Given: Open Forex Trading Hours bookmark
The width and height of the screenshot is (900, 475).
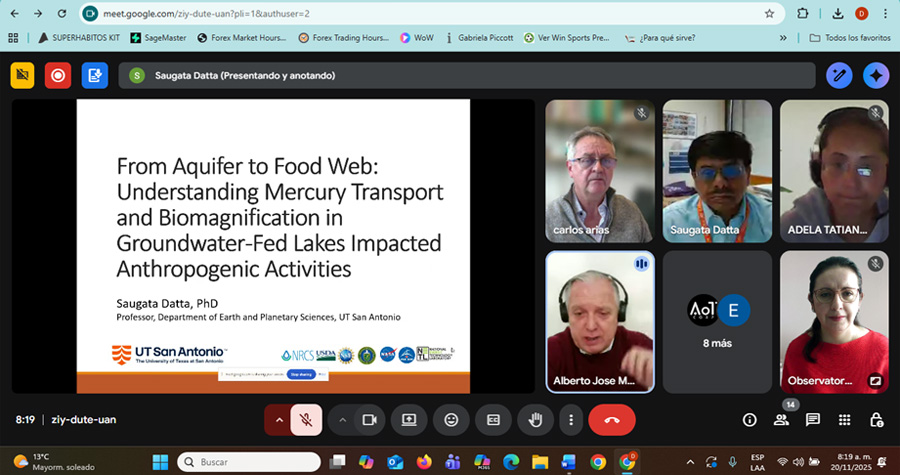Looking at the screenshot, I should coord(344,38).
